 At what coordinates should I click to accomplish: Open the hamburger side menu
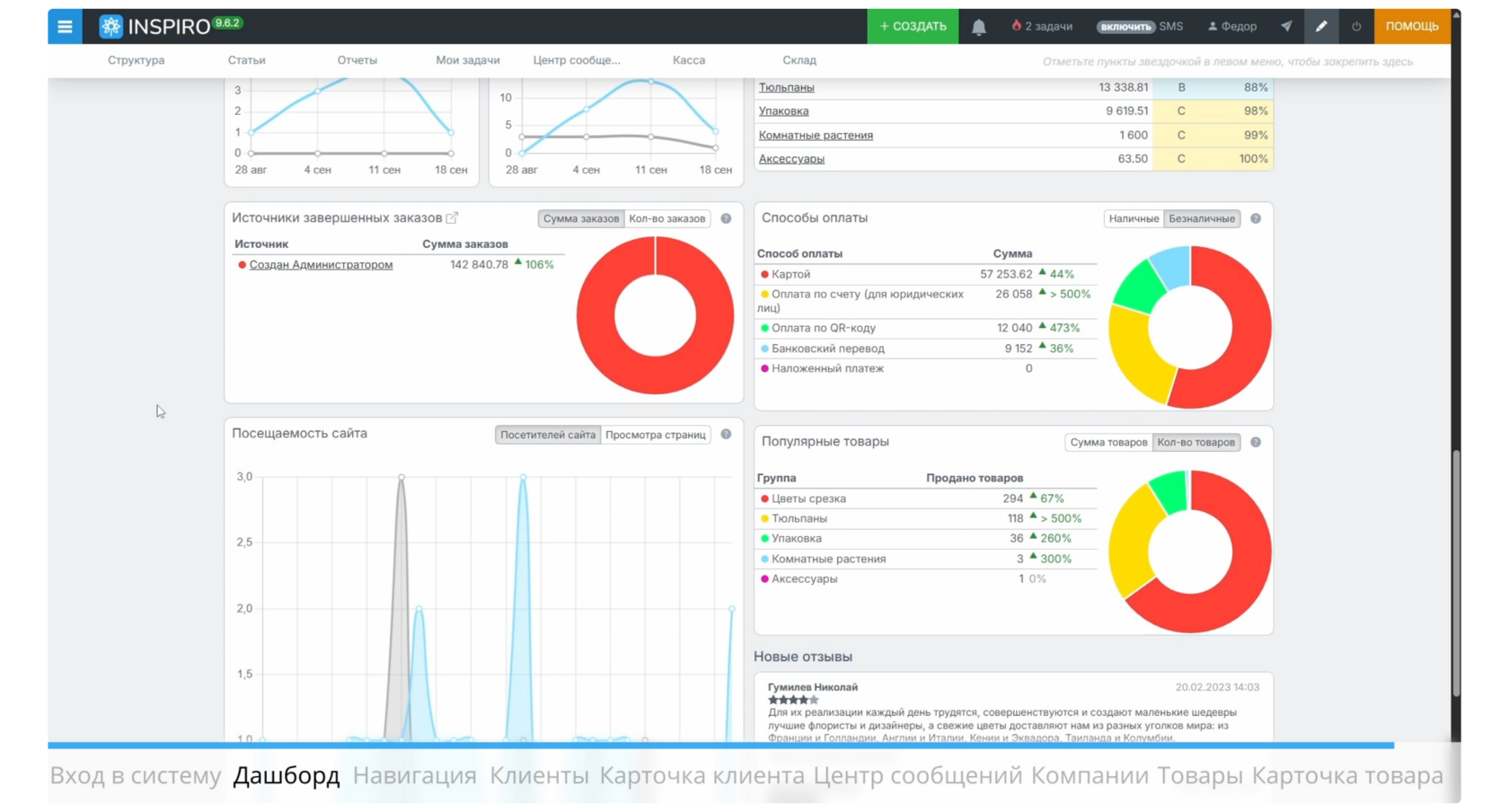[x=65, y=26]
